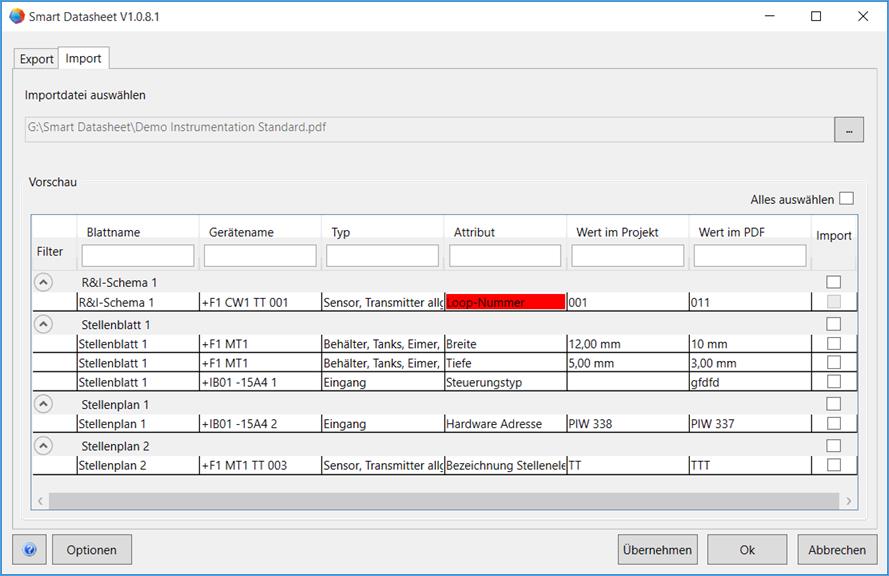Screen dimensions: 889x576
Task: Select the '12,00 mm' project value cell
Action: point(628,344)
